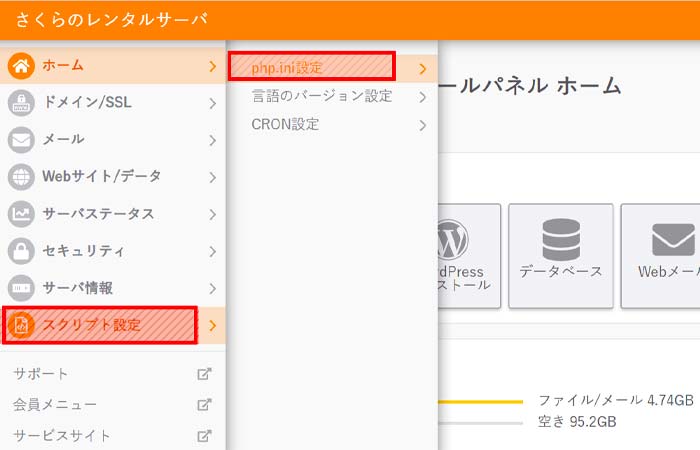Choose php.ini設定 in the submenu
This screenshot has width=700, height=450.
click(333, 68)
